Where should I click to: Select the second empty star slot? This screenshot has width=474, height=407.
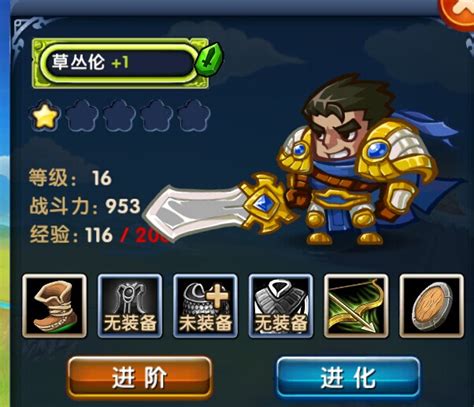click(82, 116)
